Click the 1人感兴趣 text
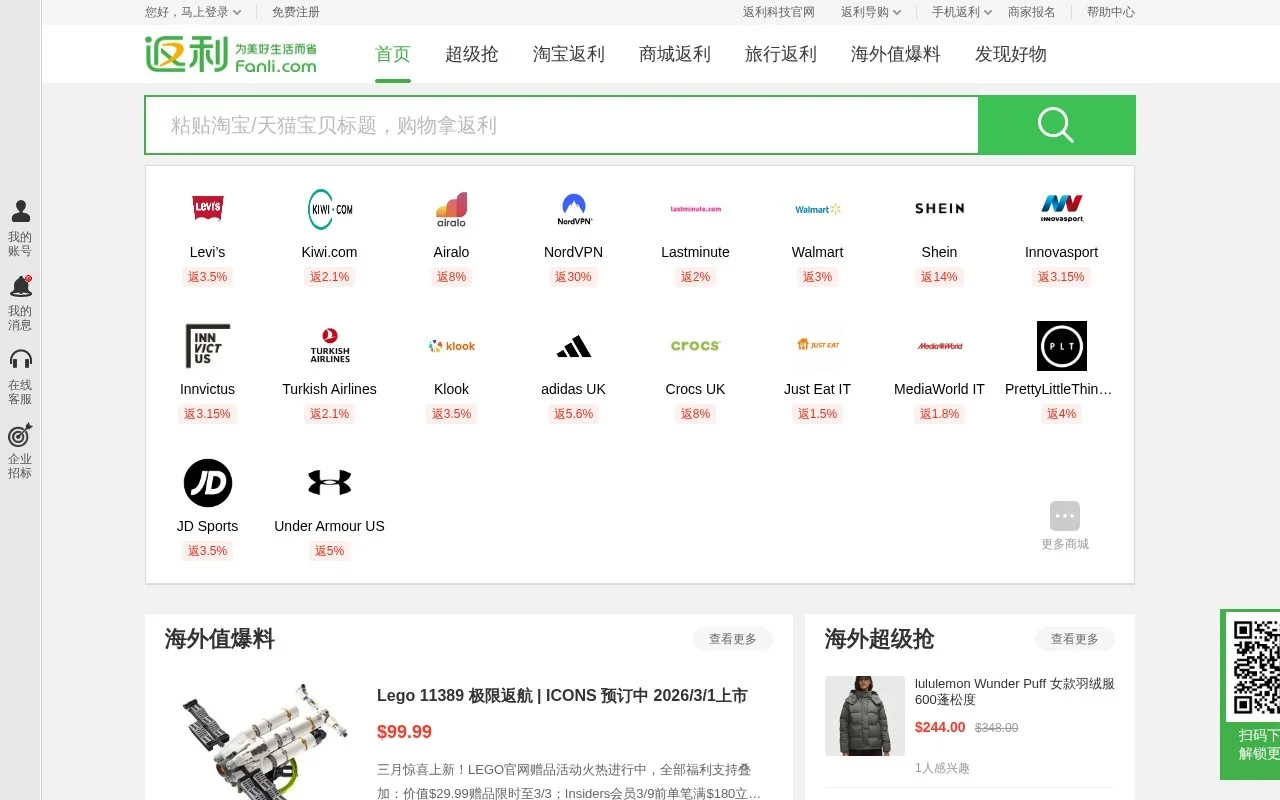1280x800 pixels. (942, 768)
